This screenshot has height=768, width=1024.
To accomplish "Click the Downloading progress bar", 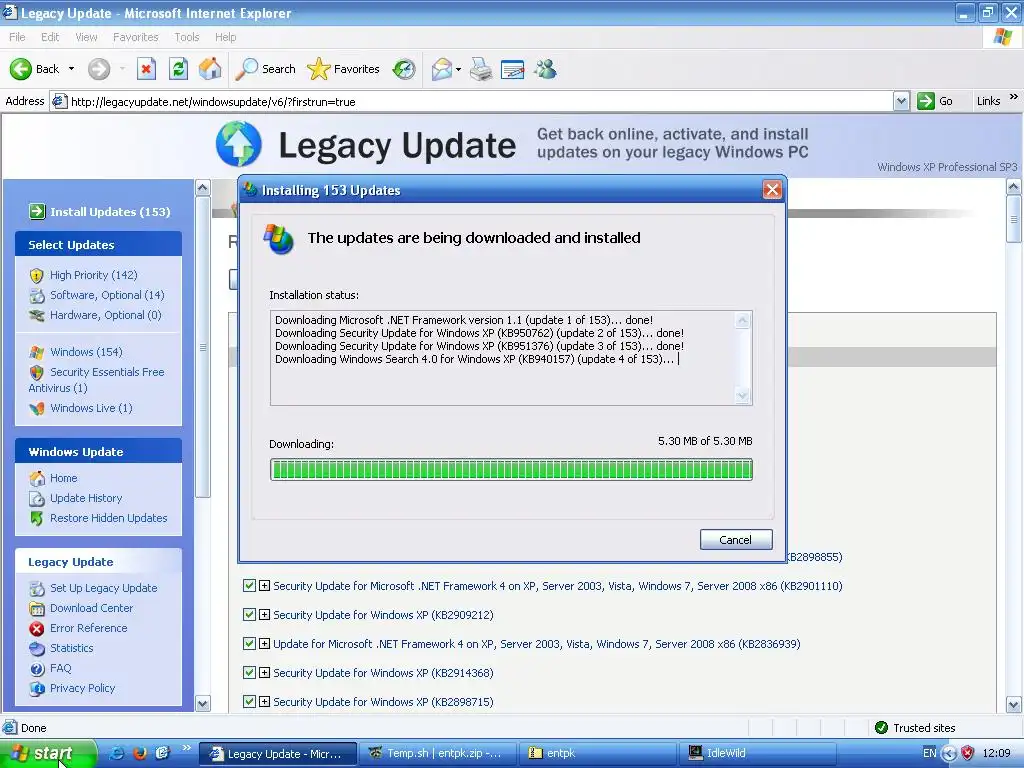I will click(511, 470).
